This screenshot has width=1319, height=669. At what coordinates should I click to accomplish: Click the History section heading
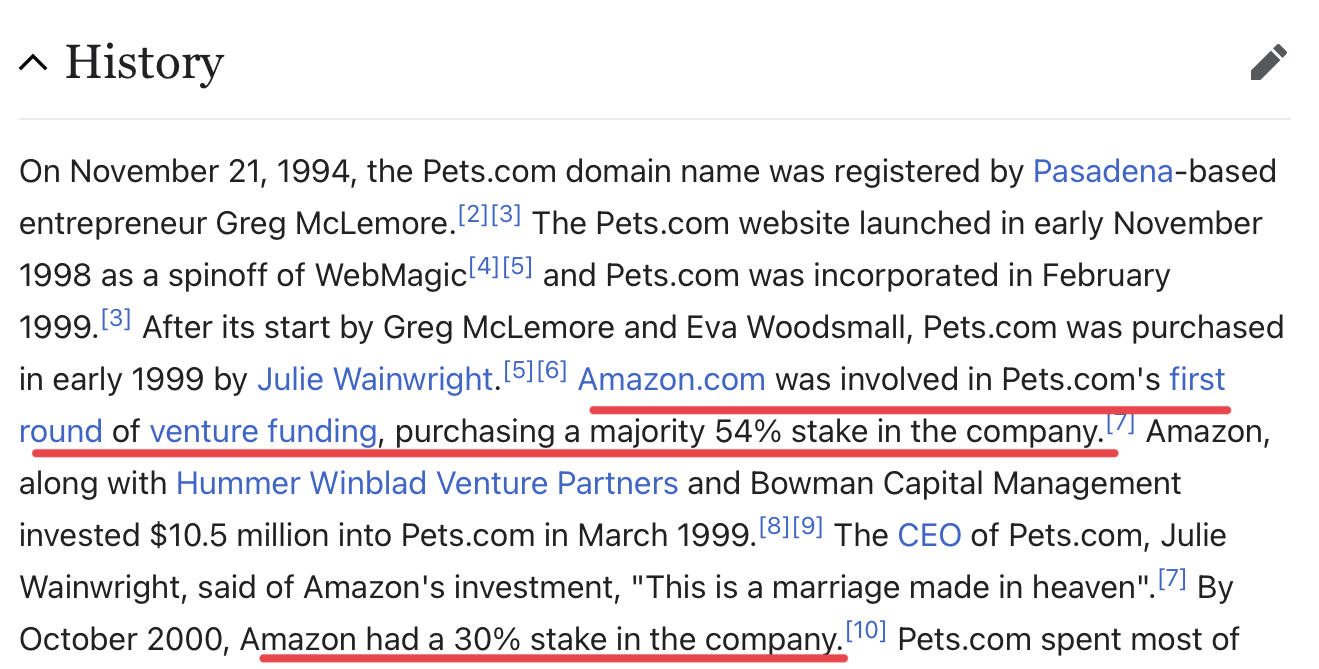click(x=144, y=64)
